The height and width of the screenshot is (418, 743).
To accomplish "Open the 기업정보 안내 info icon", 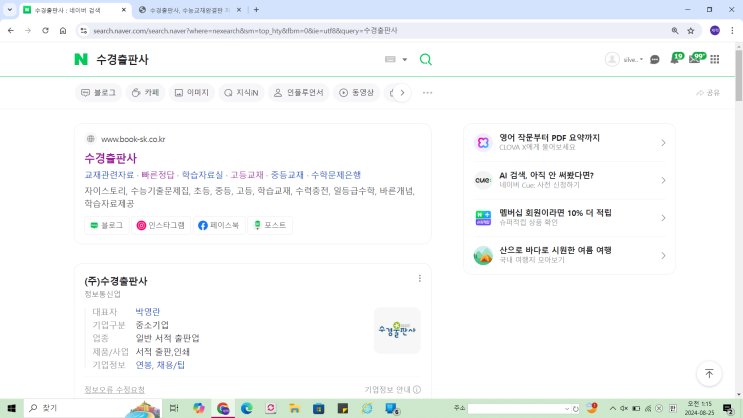I will [x=417, y=390].
